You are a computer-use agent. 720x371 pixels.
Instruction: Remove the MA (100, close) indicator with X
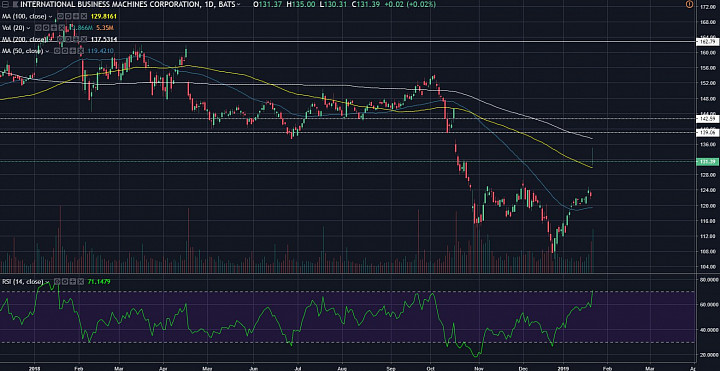pyautogui.click(x=84, y=16)
